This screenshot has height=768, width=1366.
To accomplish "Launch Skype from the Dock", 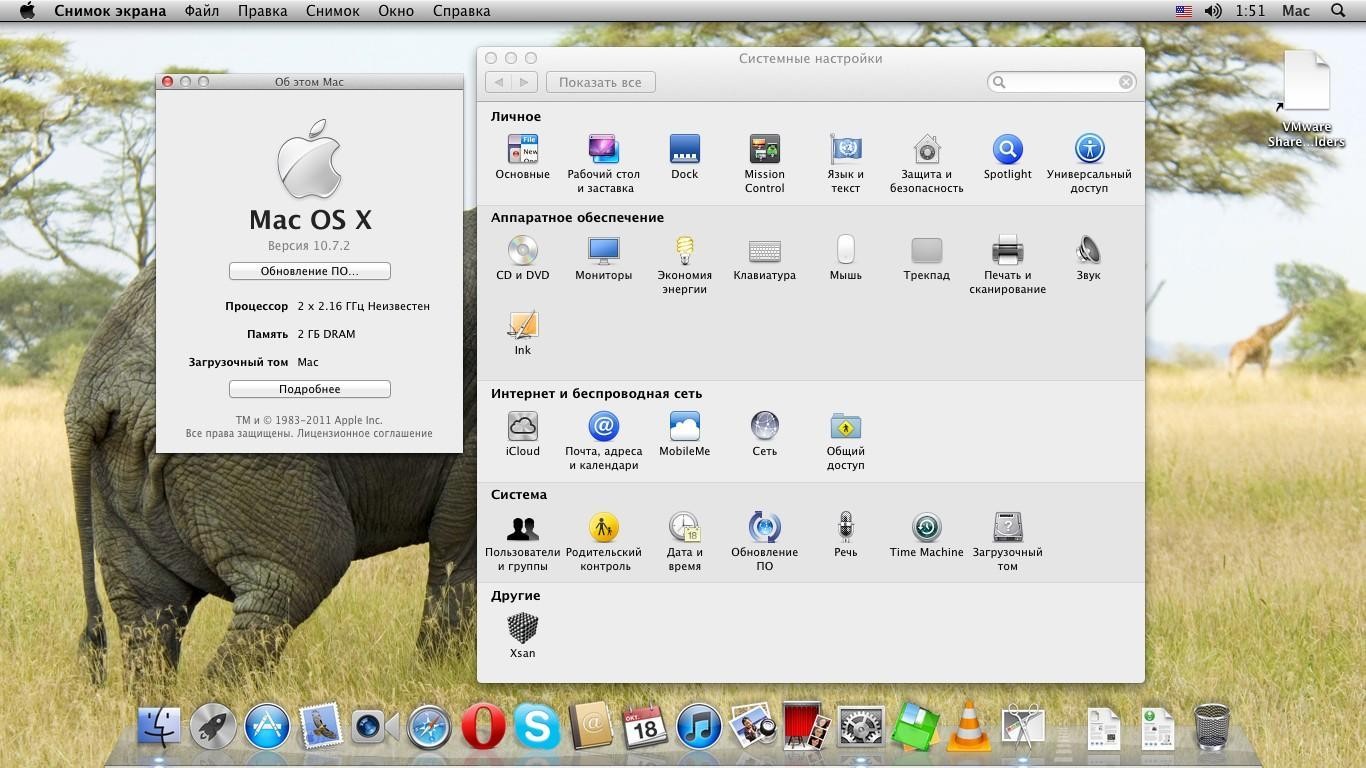I will (537, 726).
